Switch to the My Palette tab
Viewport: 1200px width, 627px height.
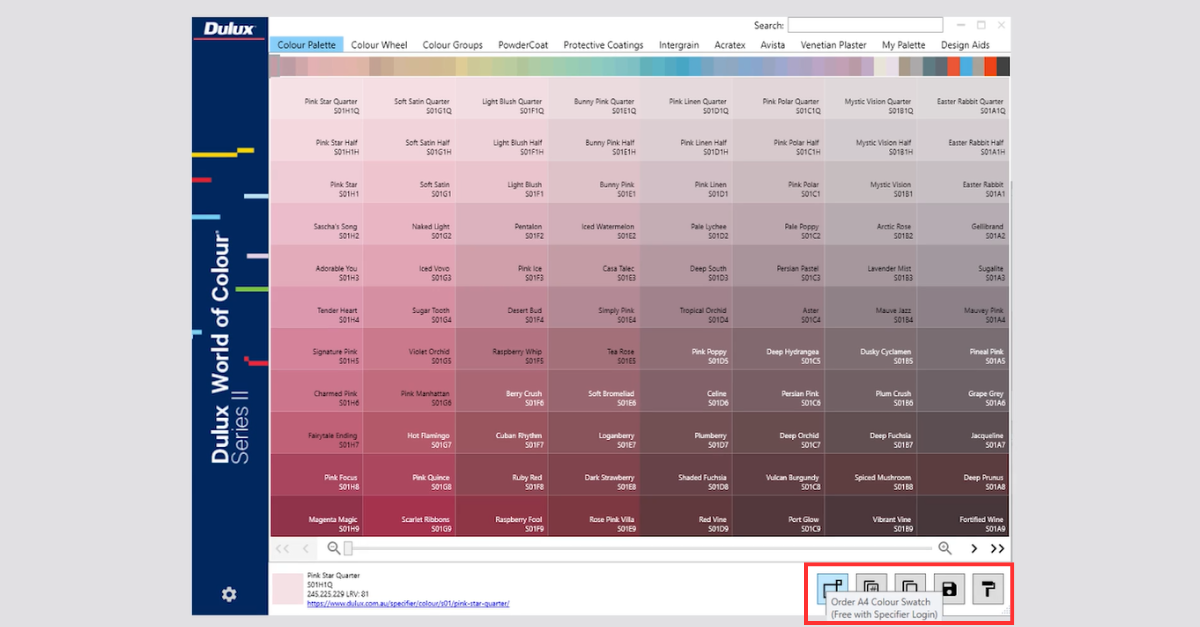pyautogui.click(x=903, y=45)
